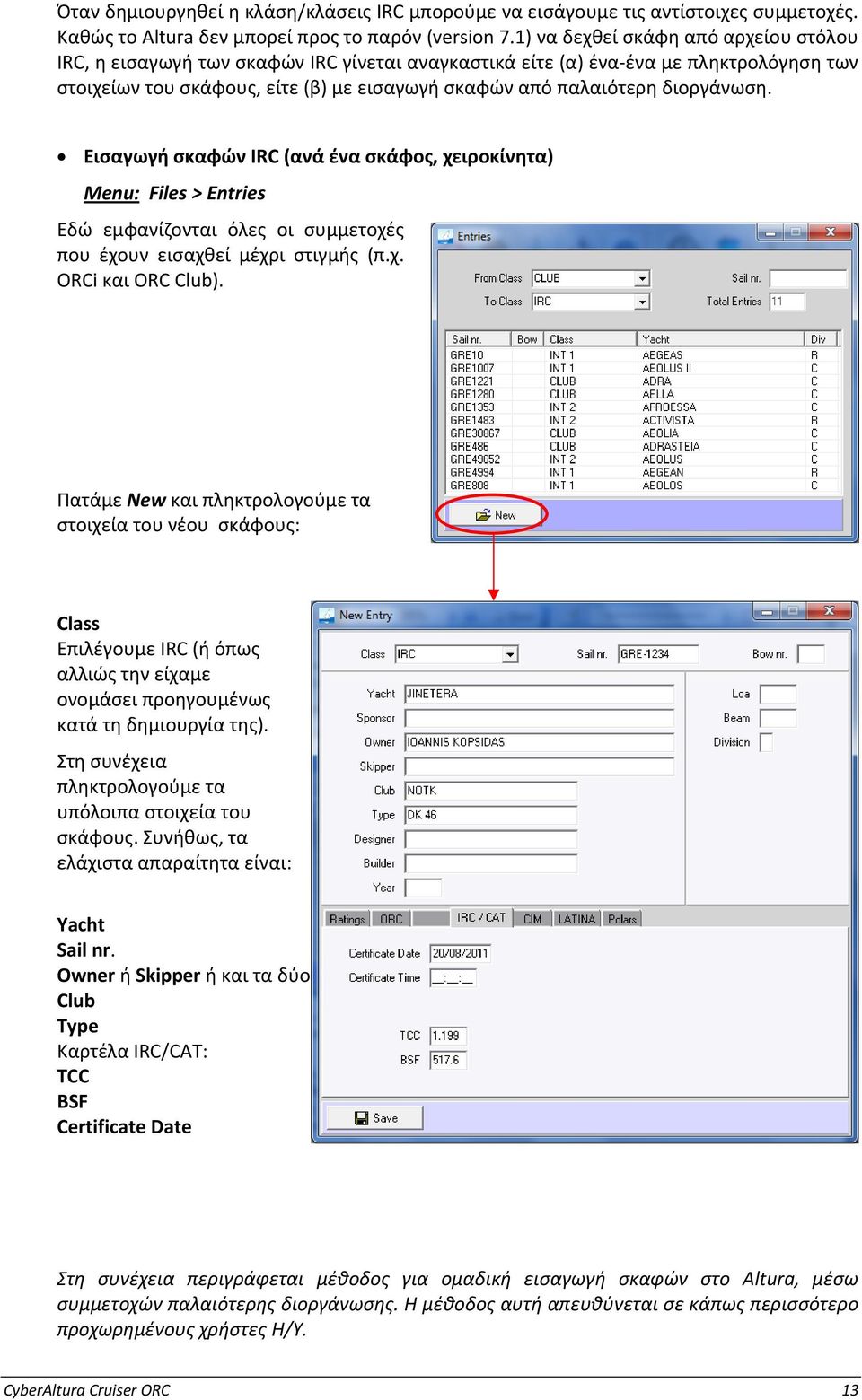The height and width of the screenshot is (1400, 862).
Task: Select the GRE808 AEOLOS row
Action: (643, 486)
